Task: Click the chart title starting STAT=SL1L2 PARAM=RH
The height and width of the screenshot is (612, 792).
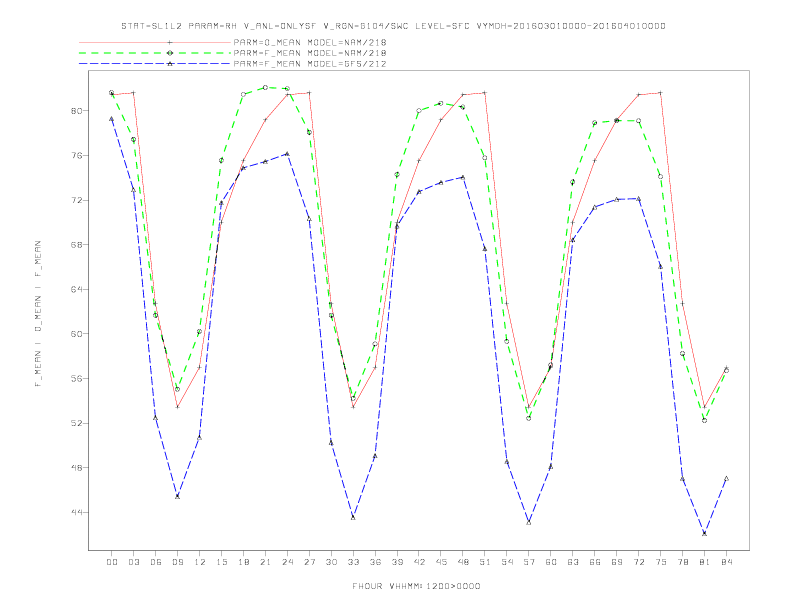Action: (393, 26)
